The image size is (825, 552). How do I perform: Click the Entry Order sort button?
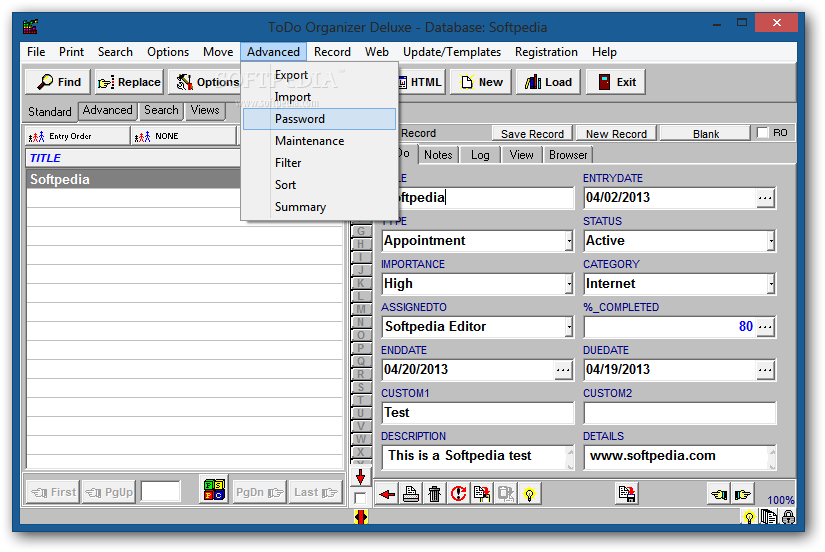coord(77,136)
